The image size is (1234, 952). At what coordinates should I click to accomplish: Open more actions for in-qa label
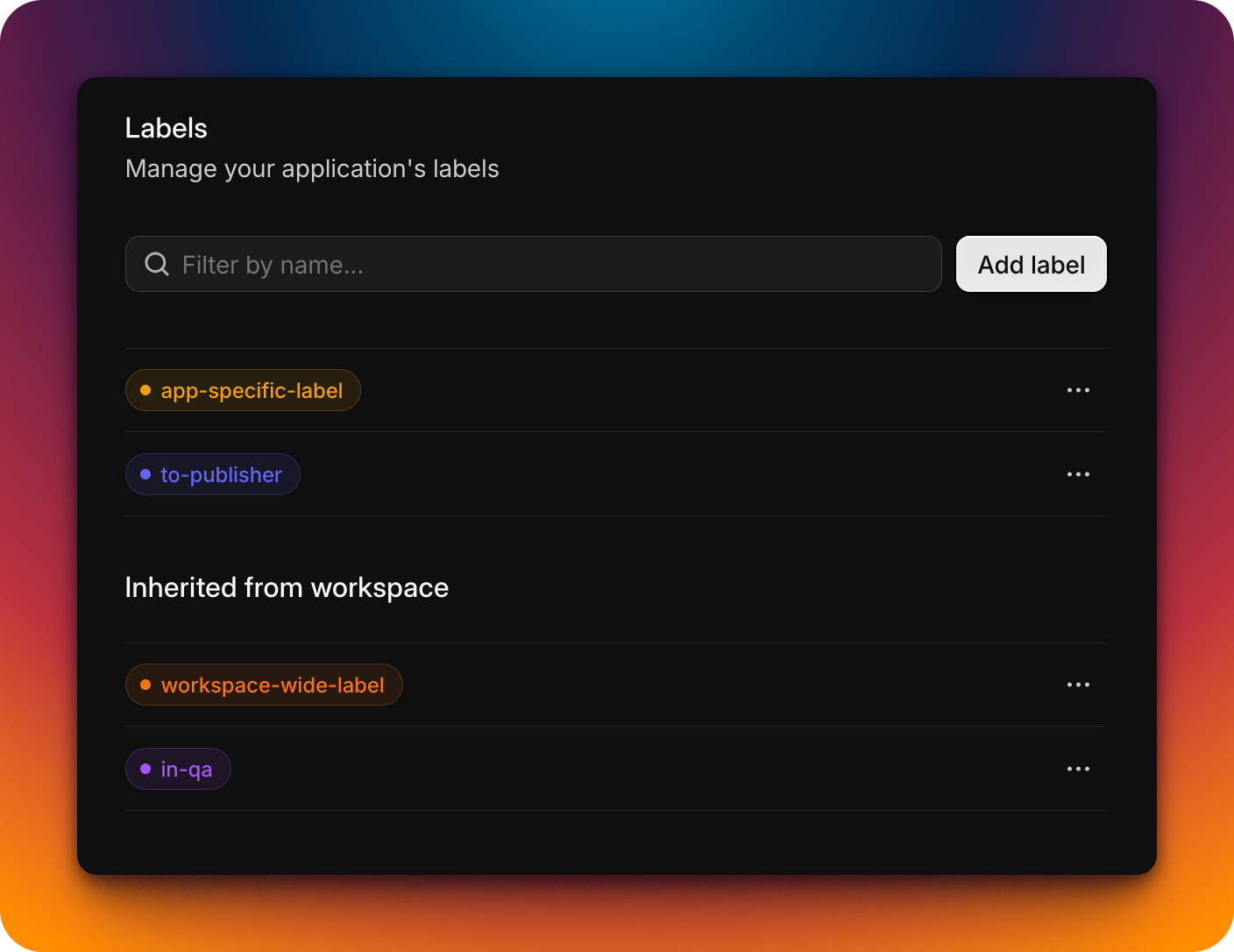coord(1078,769)
